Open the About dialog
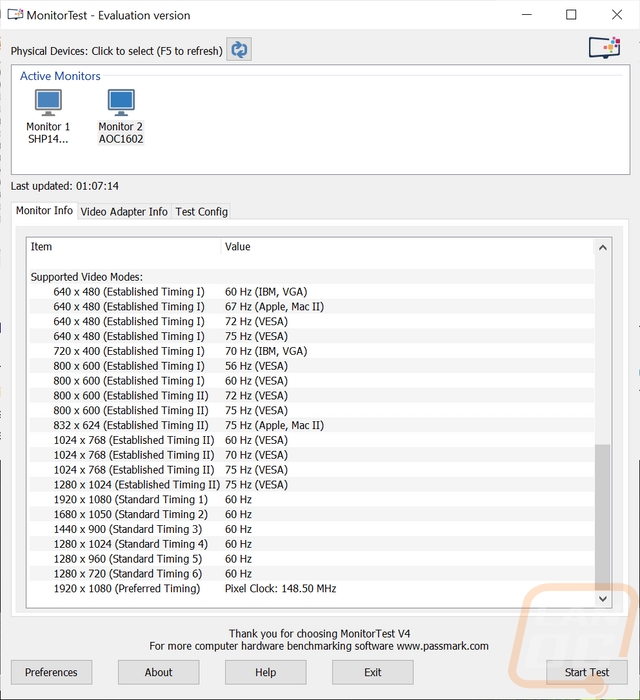The height and width of the screenshot is (700, 640). pyautogui.click(x=158, y=672)
